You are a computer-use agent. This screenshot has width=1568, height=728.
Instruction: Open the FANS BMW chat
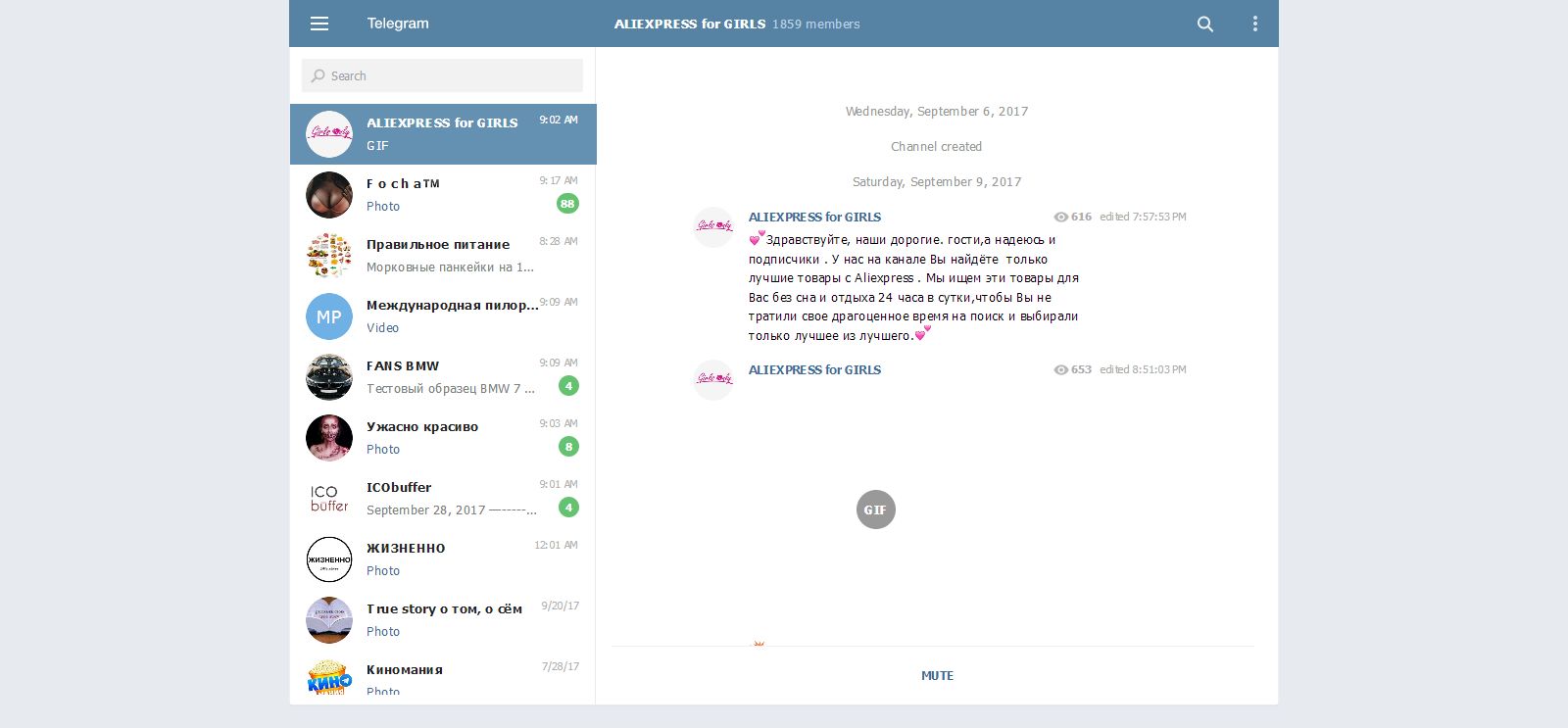pos(443,377)
